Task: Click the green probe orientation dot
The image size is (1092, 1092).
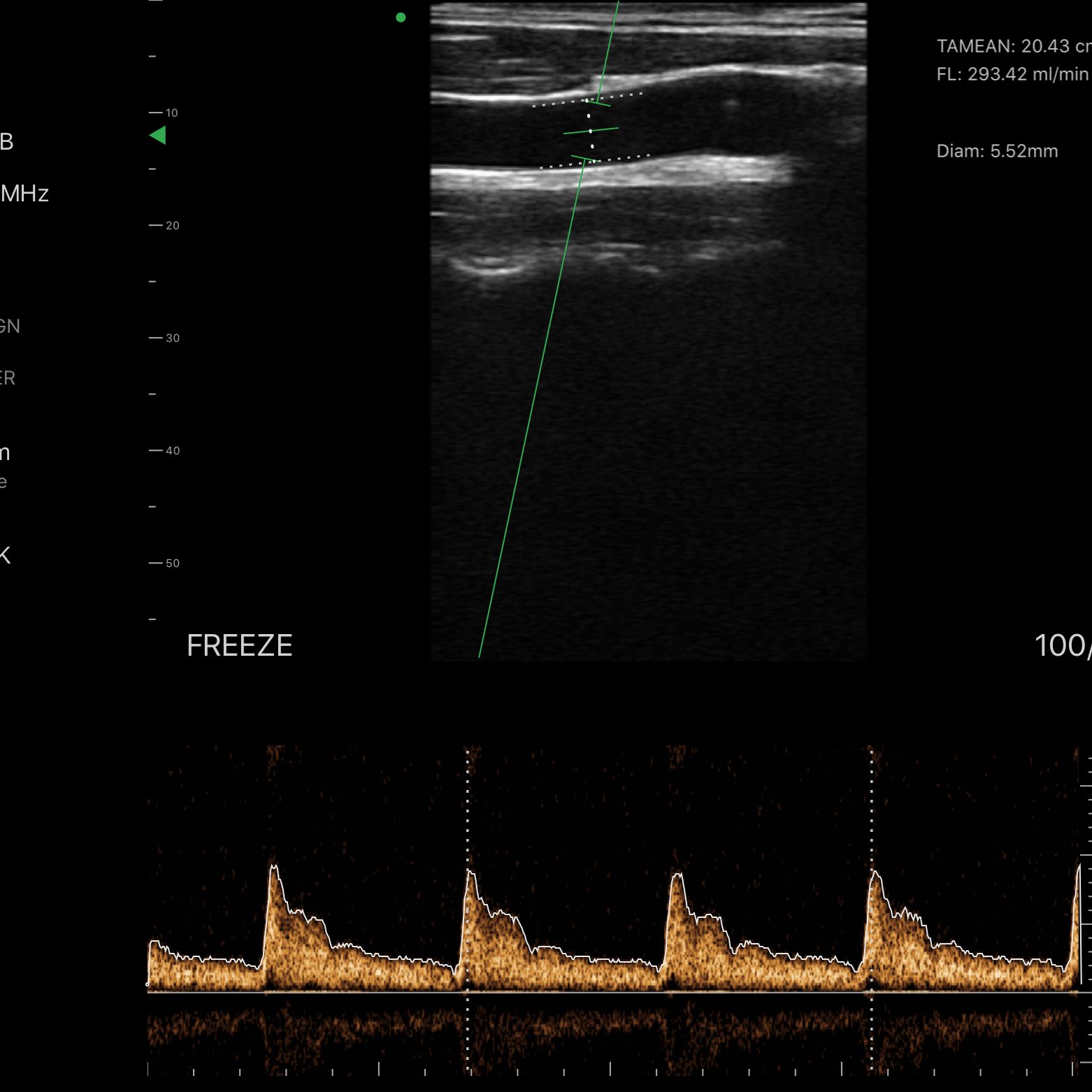Action: (401, 17)
